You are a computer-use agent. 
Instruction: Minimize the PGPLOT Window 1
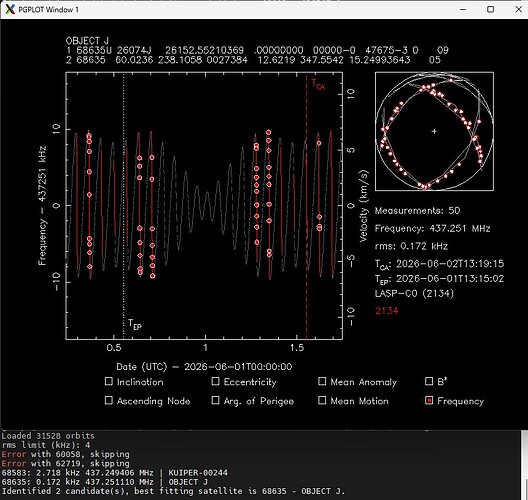(463, 9)
